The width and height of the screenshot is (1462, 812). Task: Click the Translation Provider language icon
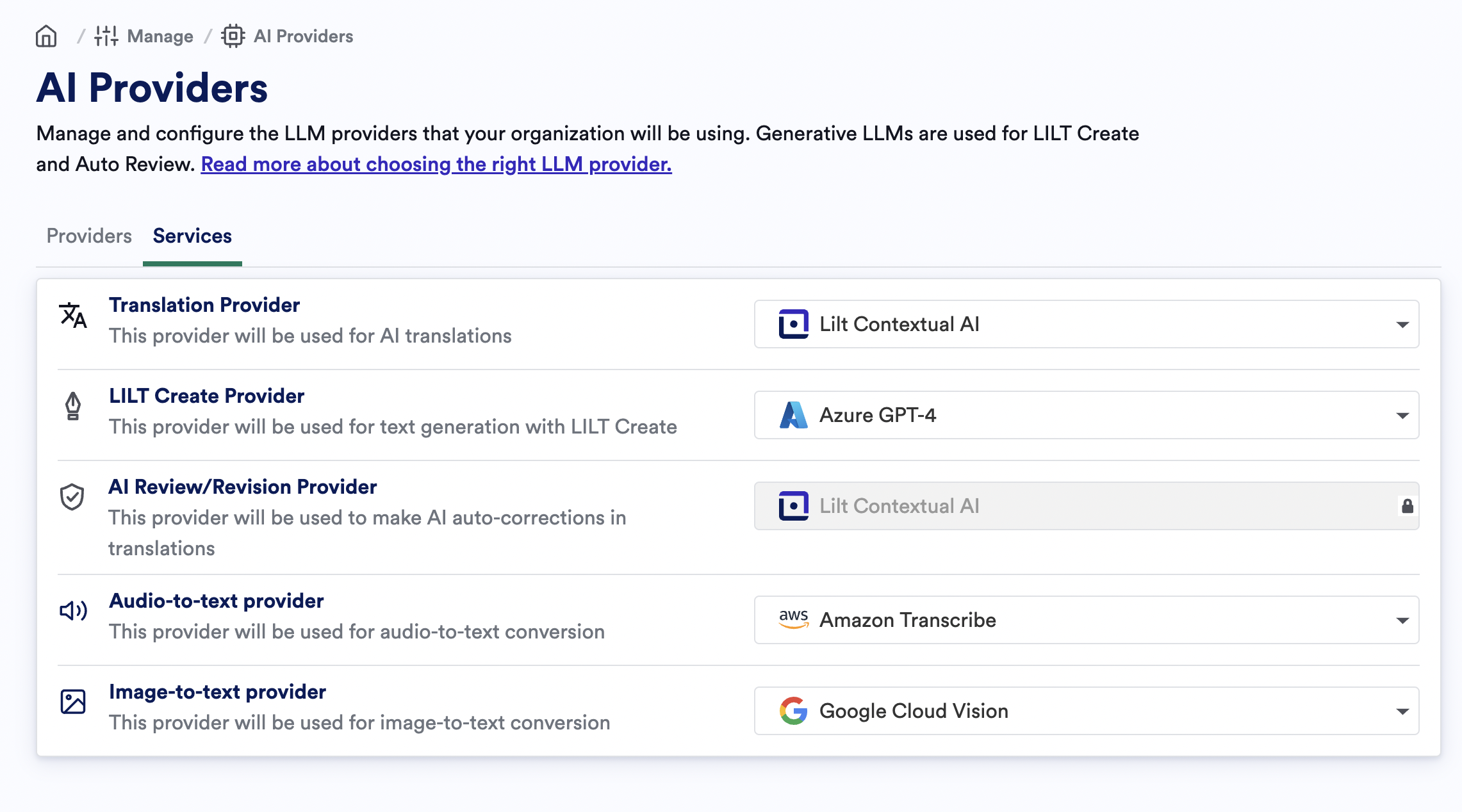[x=73, y=316]
